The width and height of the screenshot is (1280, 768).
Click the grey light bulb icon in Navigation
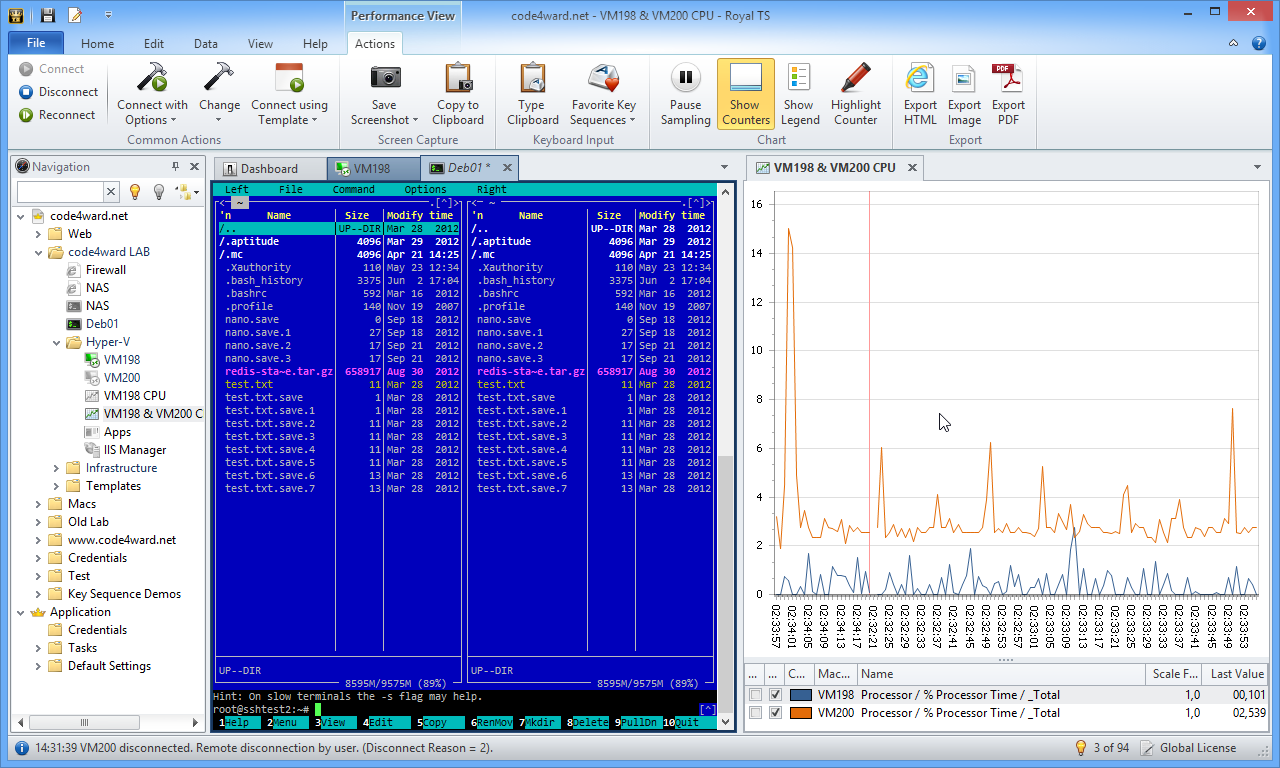[x=158, y=191]
